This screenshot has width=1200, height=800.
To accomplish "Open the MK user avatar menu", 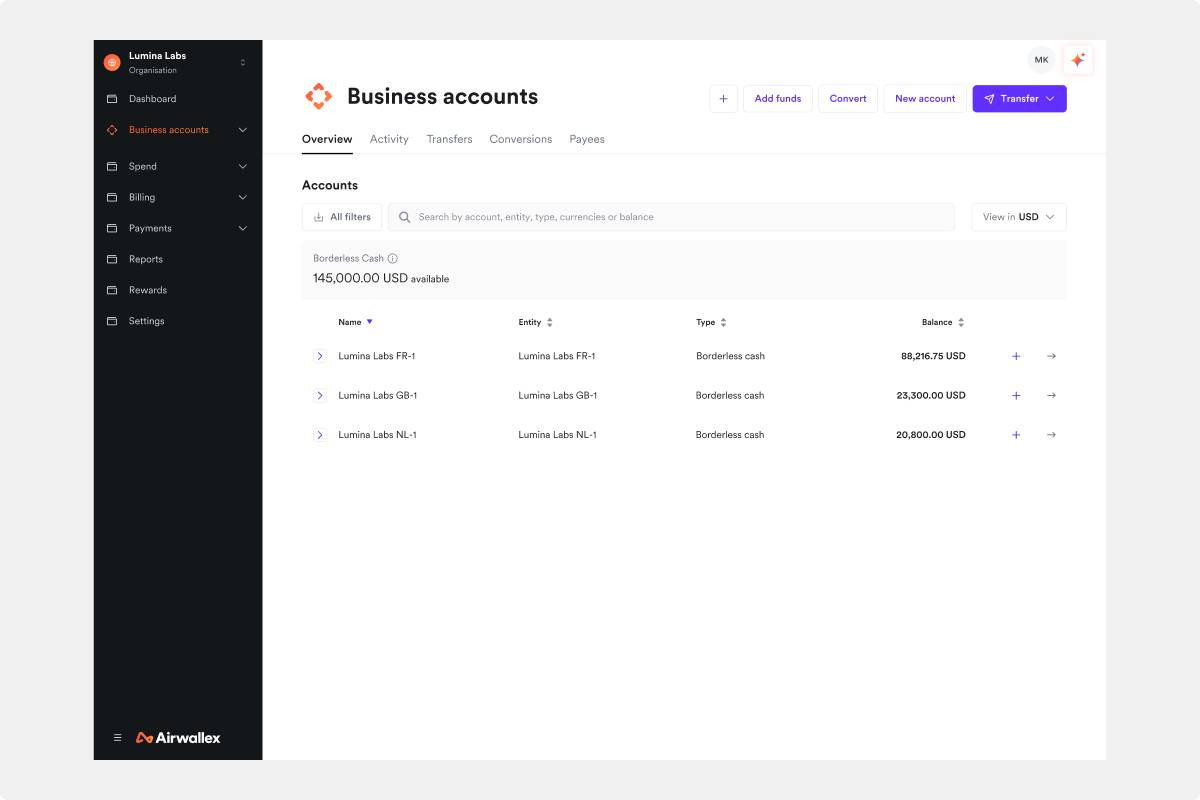I will click(x=1042, y=60).
